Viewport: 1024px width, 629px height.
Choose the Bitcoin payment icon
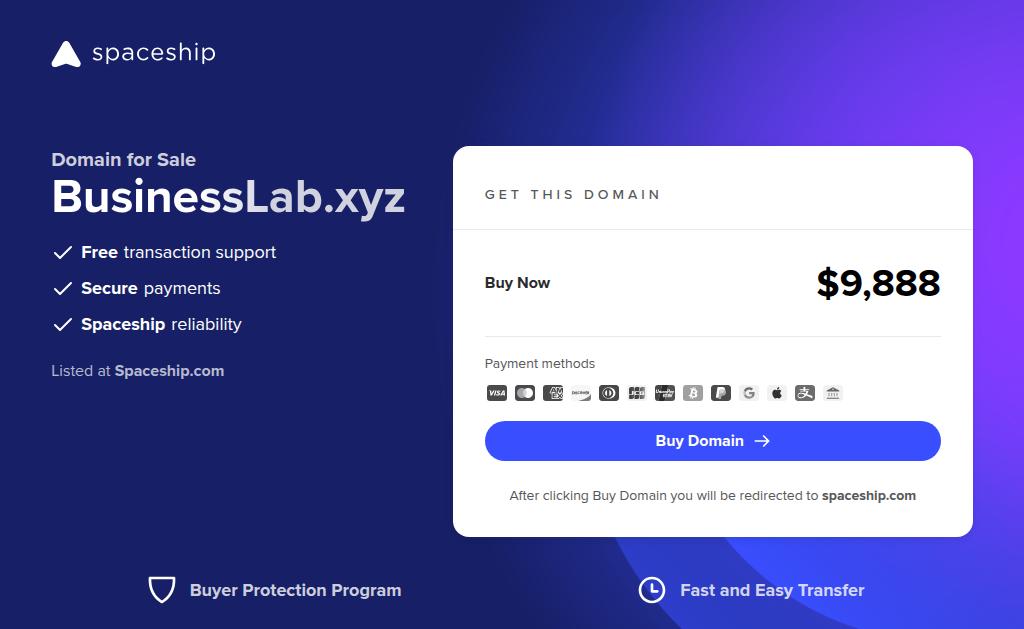pos(693,393)
